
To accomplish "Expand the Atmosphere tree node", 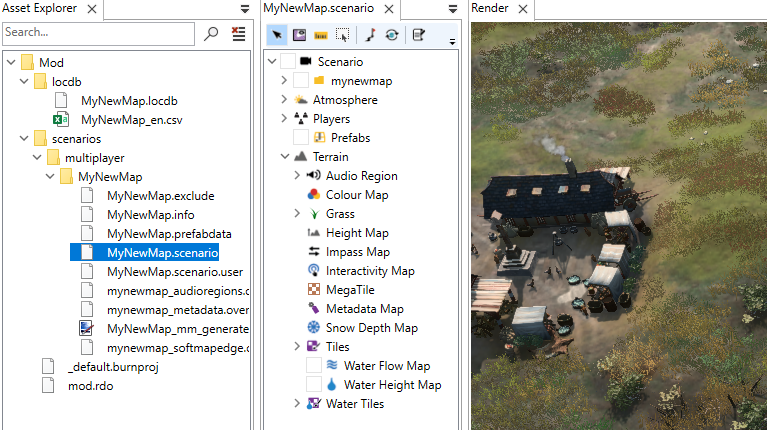I will [284, 99].
